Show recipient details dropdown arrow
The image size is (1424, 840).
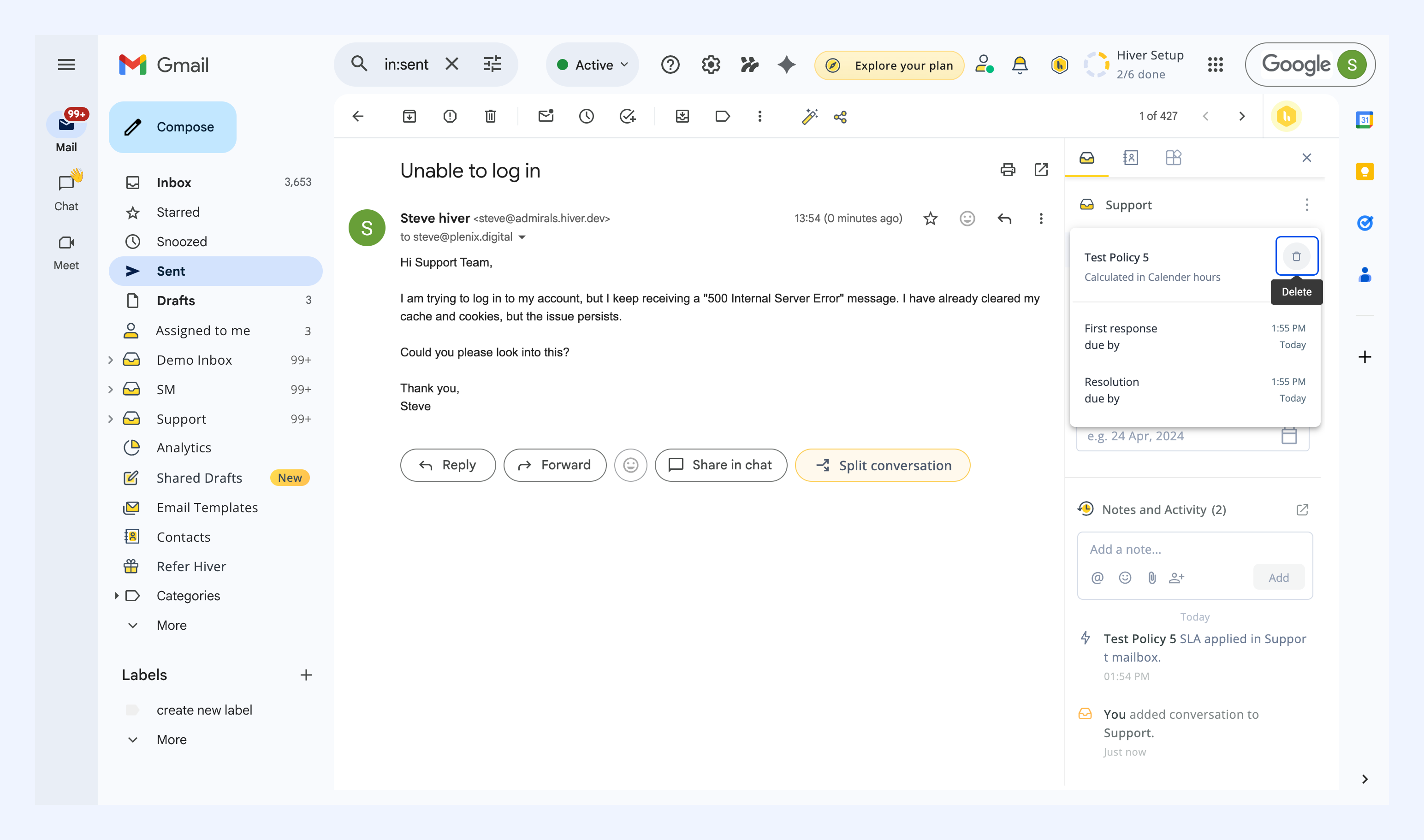point(522,237)
